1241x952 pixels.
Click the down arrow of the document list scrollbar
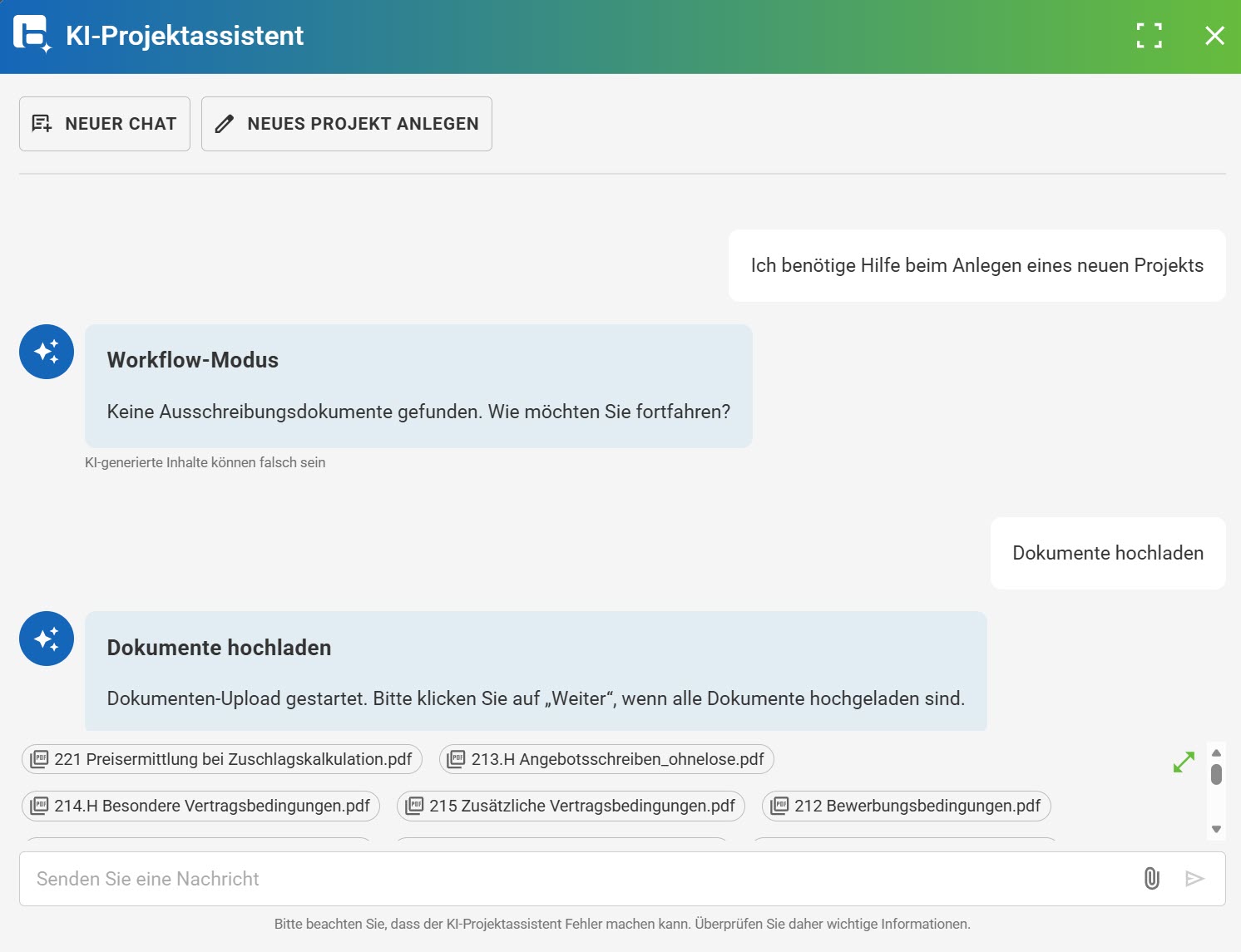[1216, 829]
